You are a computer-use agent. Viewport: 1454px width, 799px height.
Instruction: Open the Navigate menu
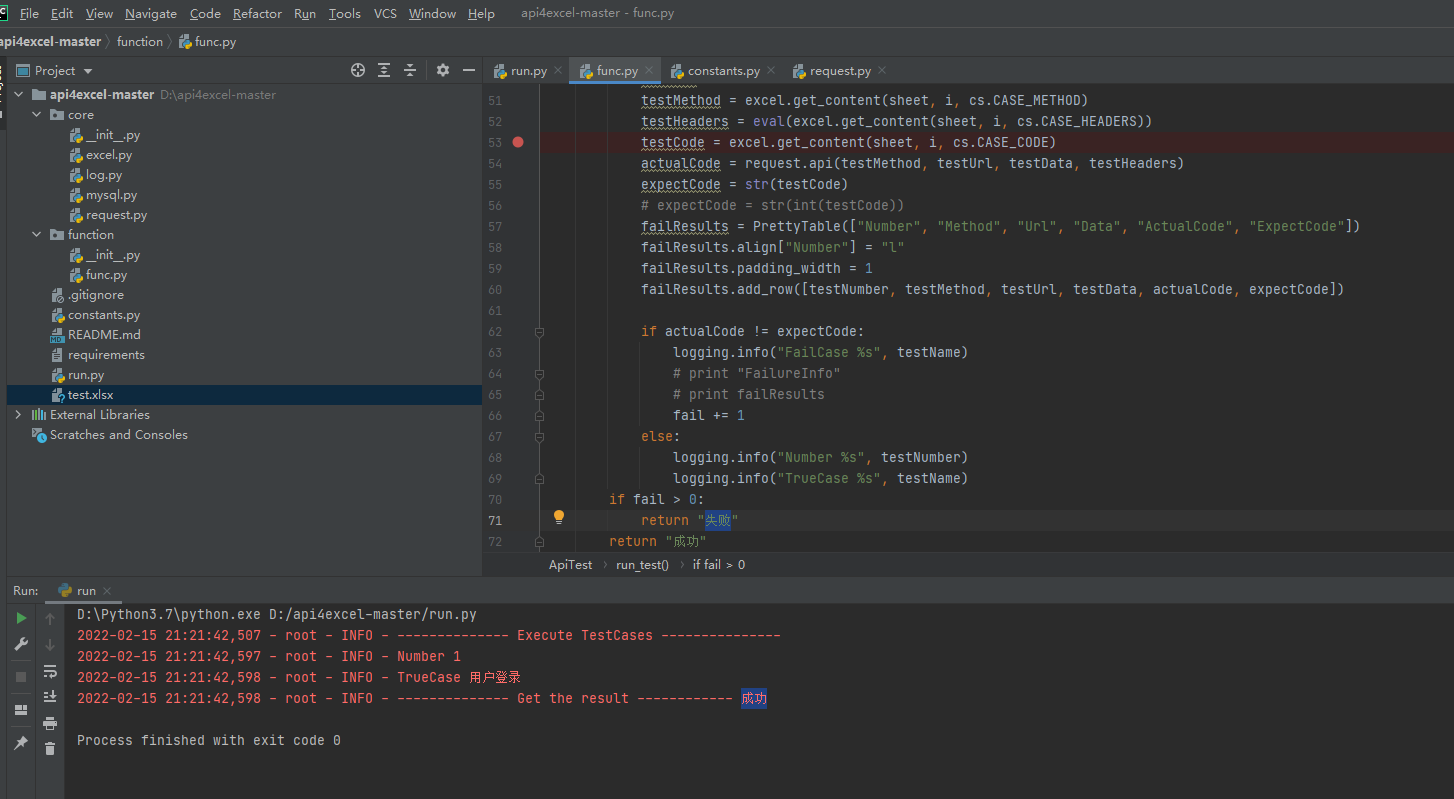[151, 14]
